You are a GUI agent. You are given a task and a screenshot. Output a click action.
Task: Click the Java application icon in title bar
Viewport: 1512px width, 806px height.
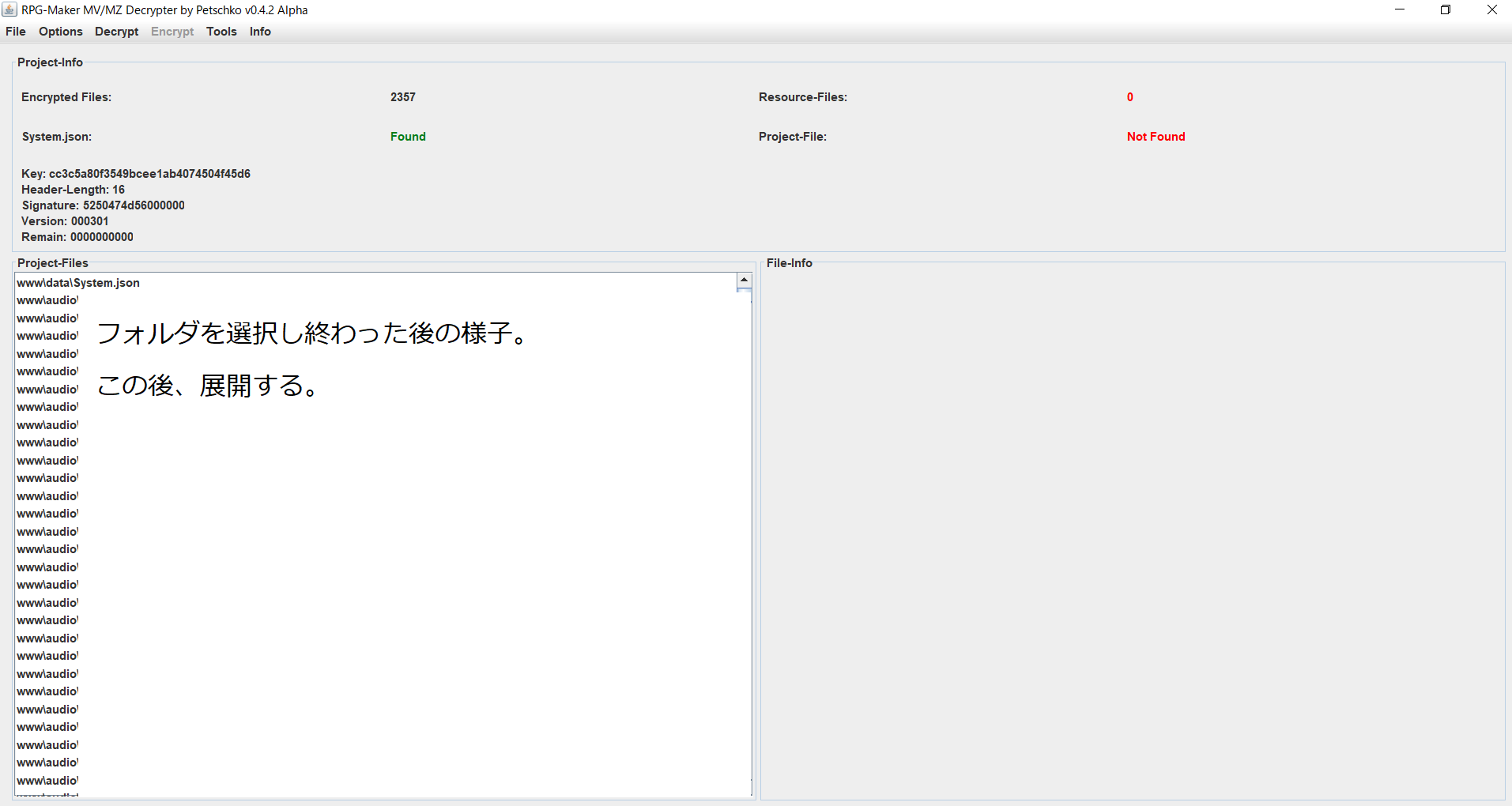pos(9,9)
